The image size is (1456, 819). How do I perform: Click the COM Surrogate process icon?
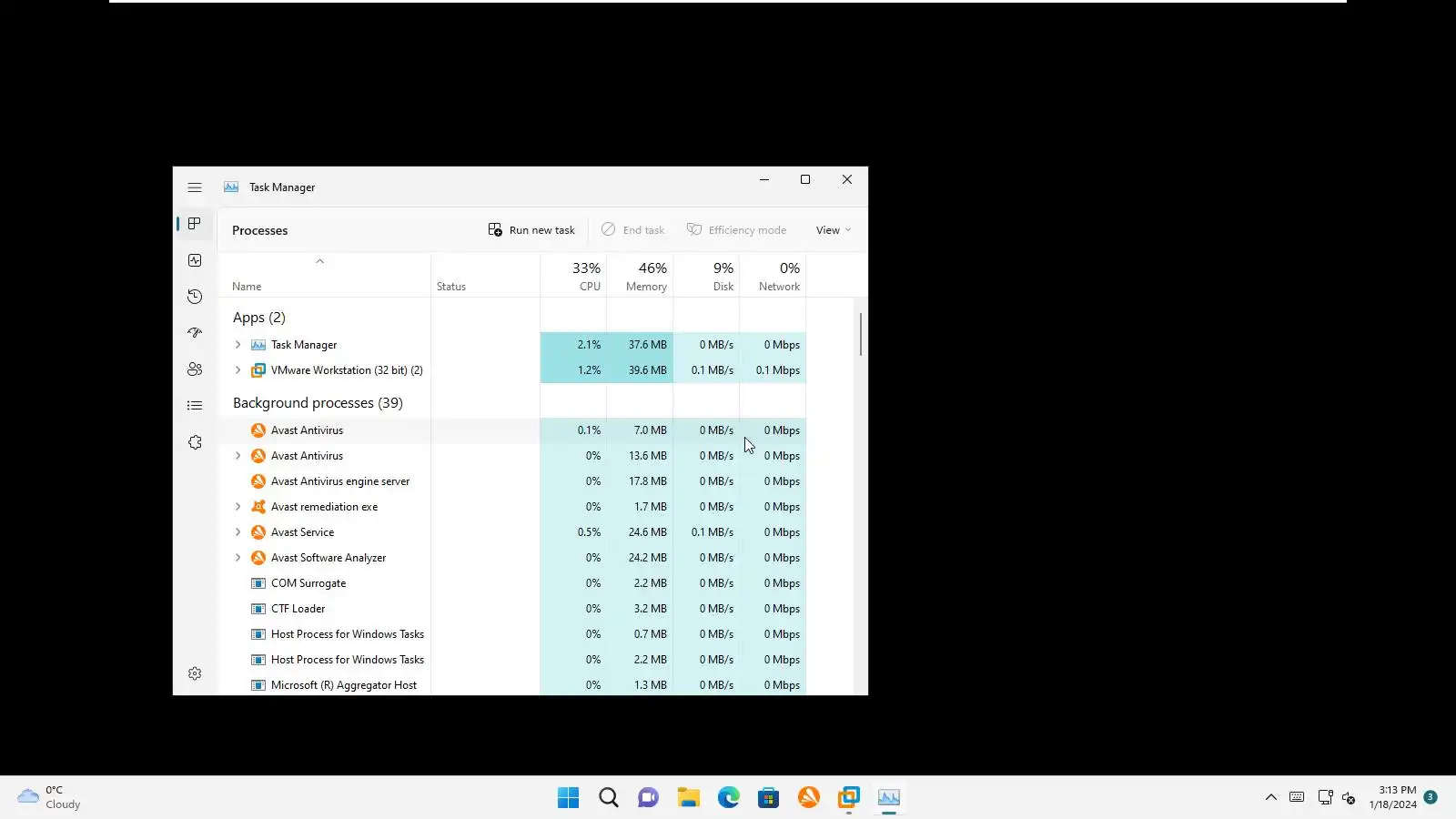point(258,583)
